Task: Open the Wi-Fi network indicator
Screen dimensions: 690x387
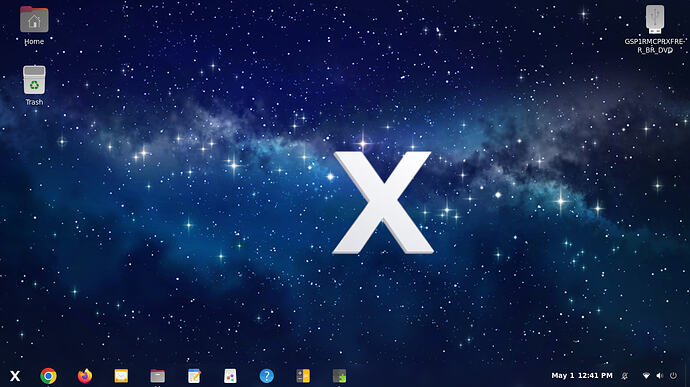Action: pos(646,376)
